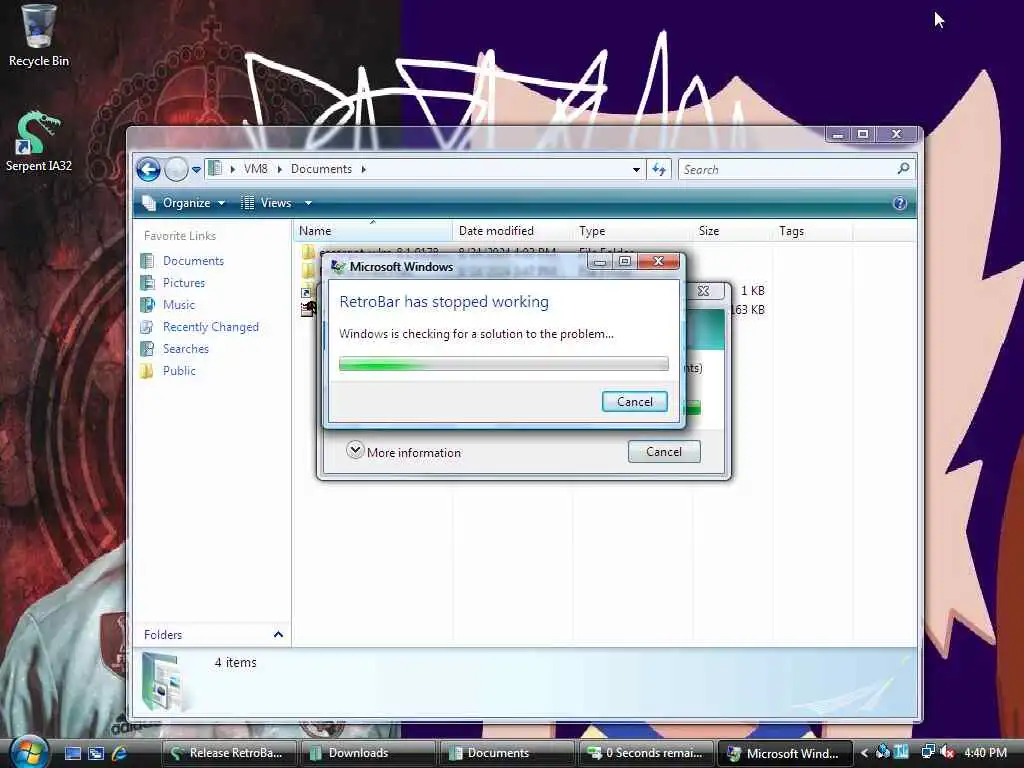Click the Start orb button

pos(27,752)
